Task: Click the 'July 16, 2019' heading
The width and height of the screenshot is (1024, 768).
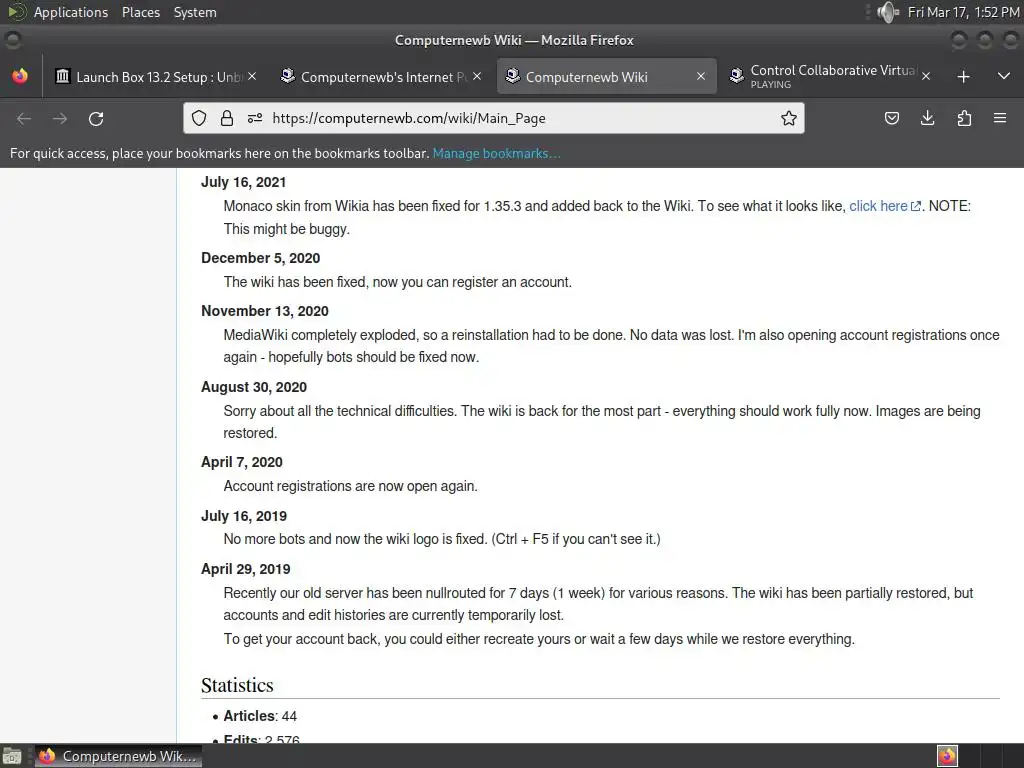Action: pyautogui.click(x=244, y=516)
